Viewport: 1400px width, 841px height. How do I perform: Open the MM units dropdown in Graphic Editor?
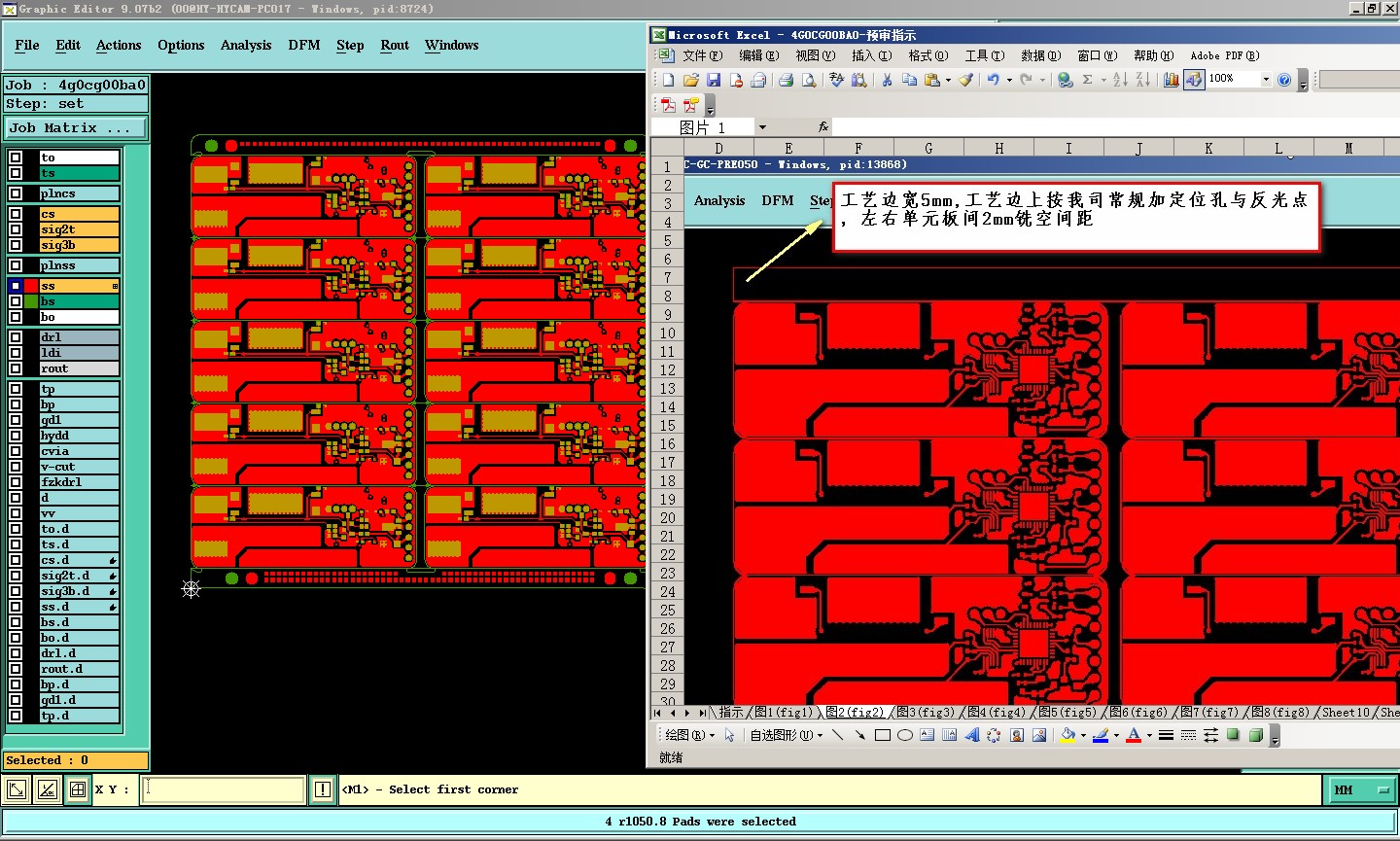click(1360, 789)
